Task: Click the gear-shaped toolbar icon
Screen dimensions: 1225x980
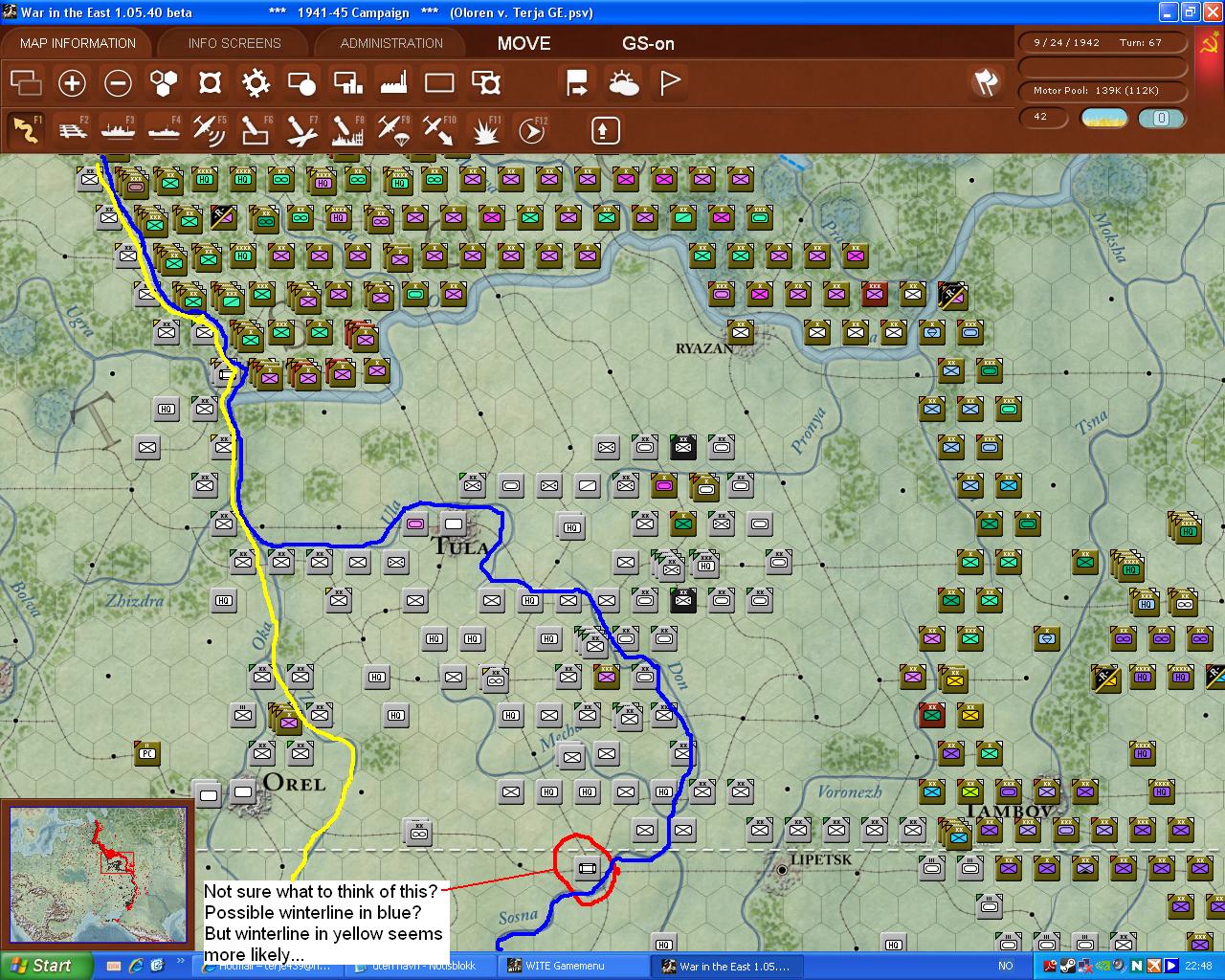Action: pyautogui.click(x=256, y=83)
